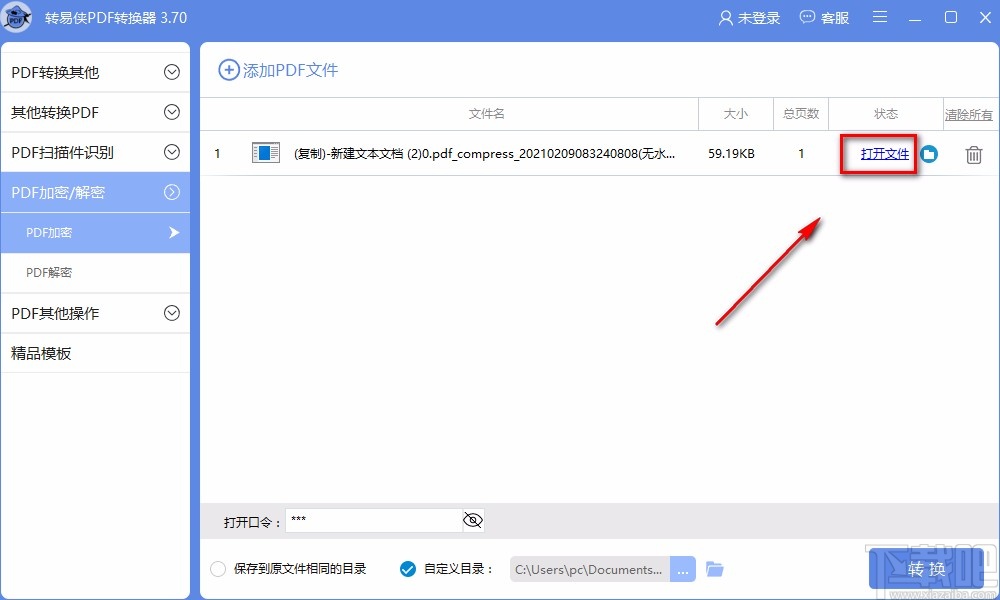Toggle the 自定义目录 checkbox
This screenshot has width=1000, height=600.
(407, 568)
